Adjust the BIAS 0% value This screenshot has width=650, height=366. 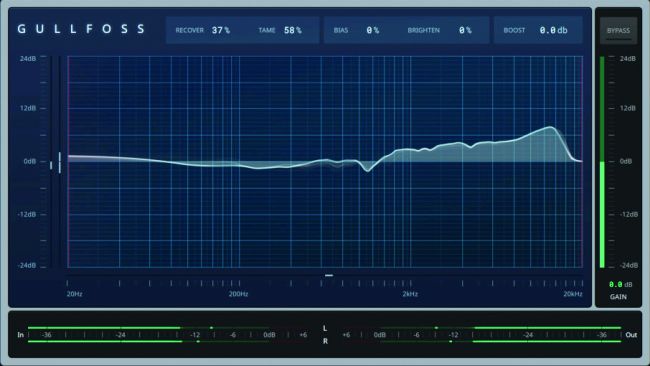(x=372, y=30)
